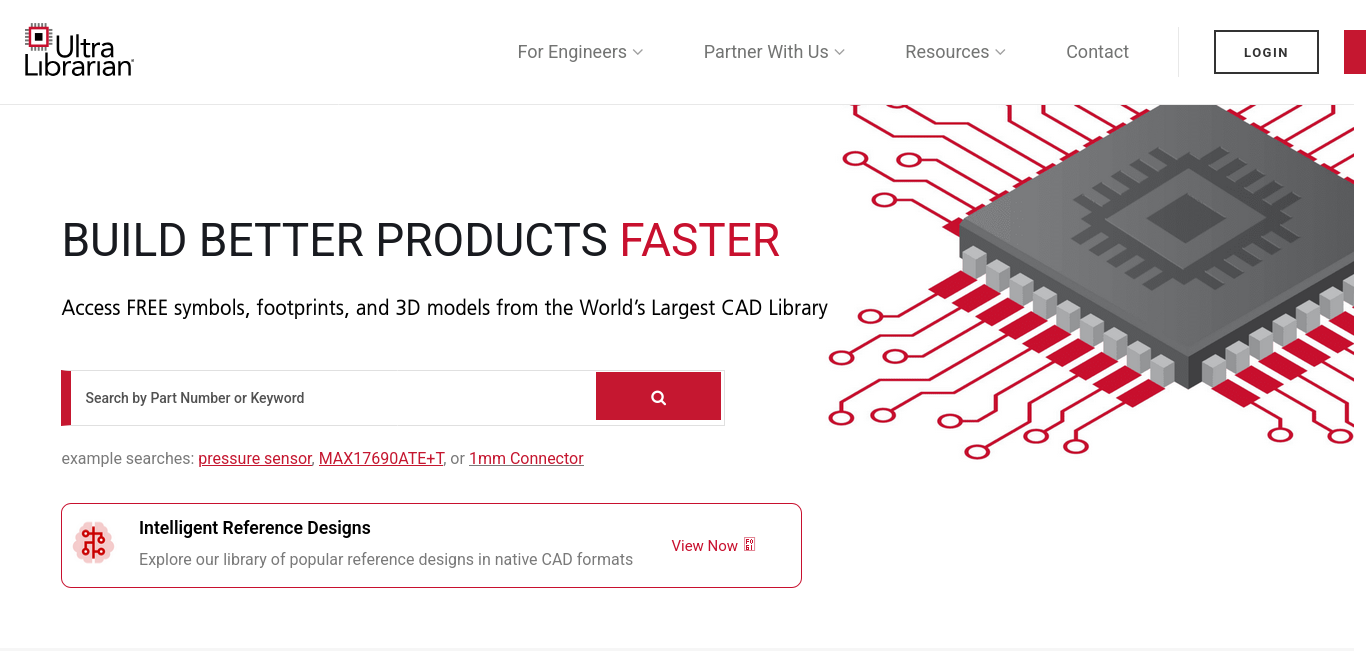The width and height of the screenshot is (1366, 651).
Task: Click the Ultra Librarian logo
Action: [x=79, y=51]
